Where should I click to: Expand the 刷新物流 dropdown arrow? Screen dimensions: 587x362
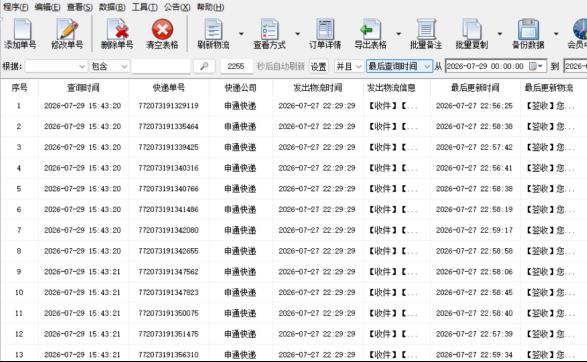(x=241, y=34)
